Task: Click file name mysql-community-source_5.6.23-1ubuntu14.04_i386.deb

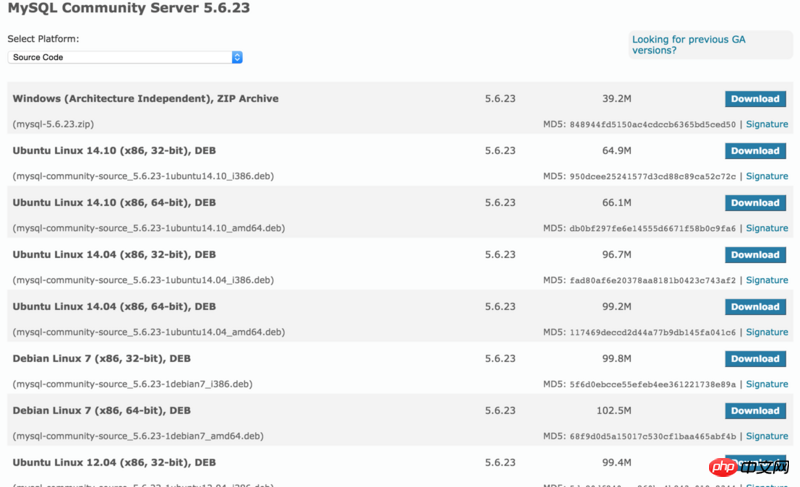Action: 143,280
